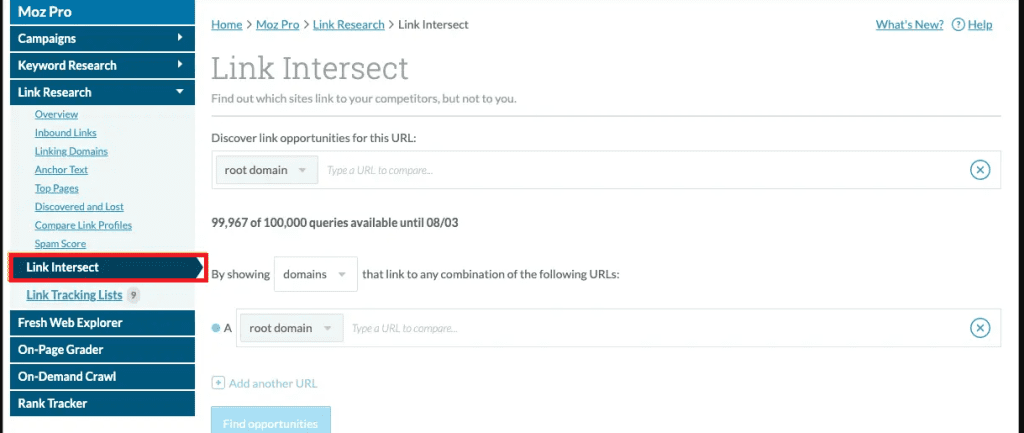Image resolution: width=1024 pixels, height=433 pixels.
Task: Focus the URL A compare input field
Action: pos(656,328)
